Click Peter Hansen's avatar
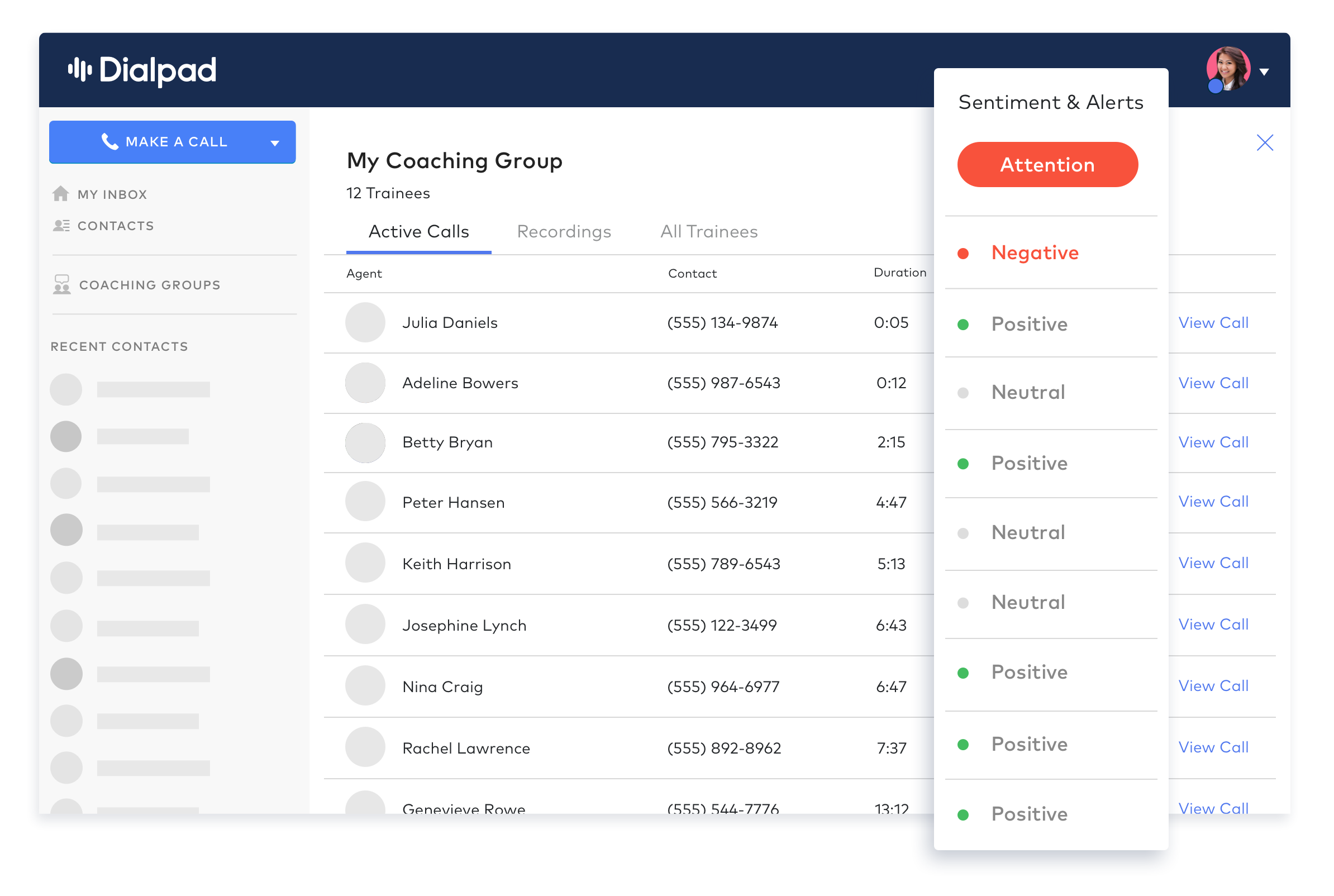 pyautogui.click(x=365, y=501)
